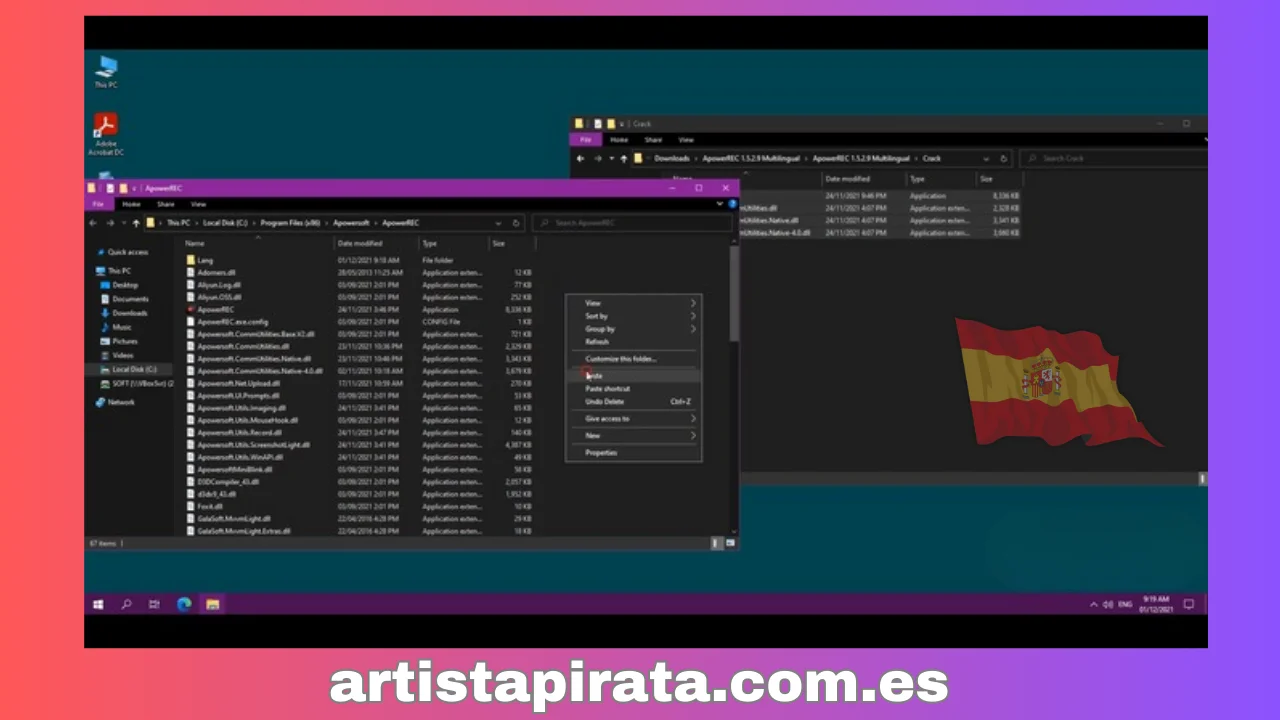Refresh the Crack window address bar
1280x720 pixels.
tap(1003, 158)
